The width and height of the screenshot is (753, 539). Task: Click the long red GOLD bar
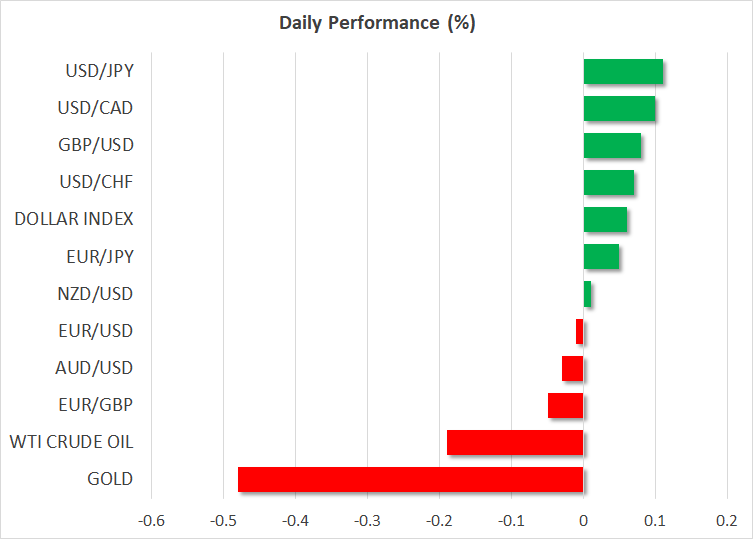coord(410,479)
